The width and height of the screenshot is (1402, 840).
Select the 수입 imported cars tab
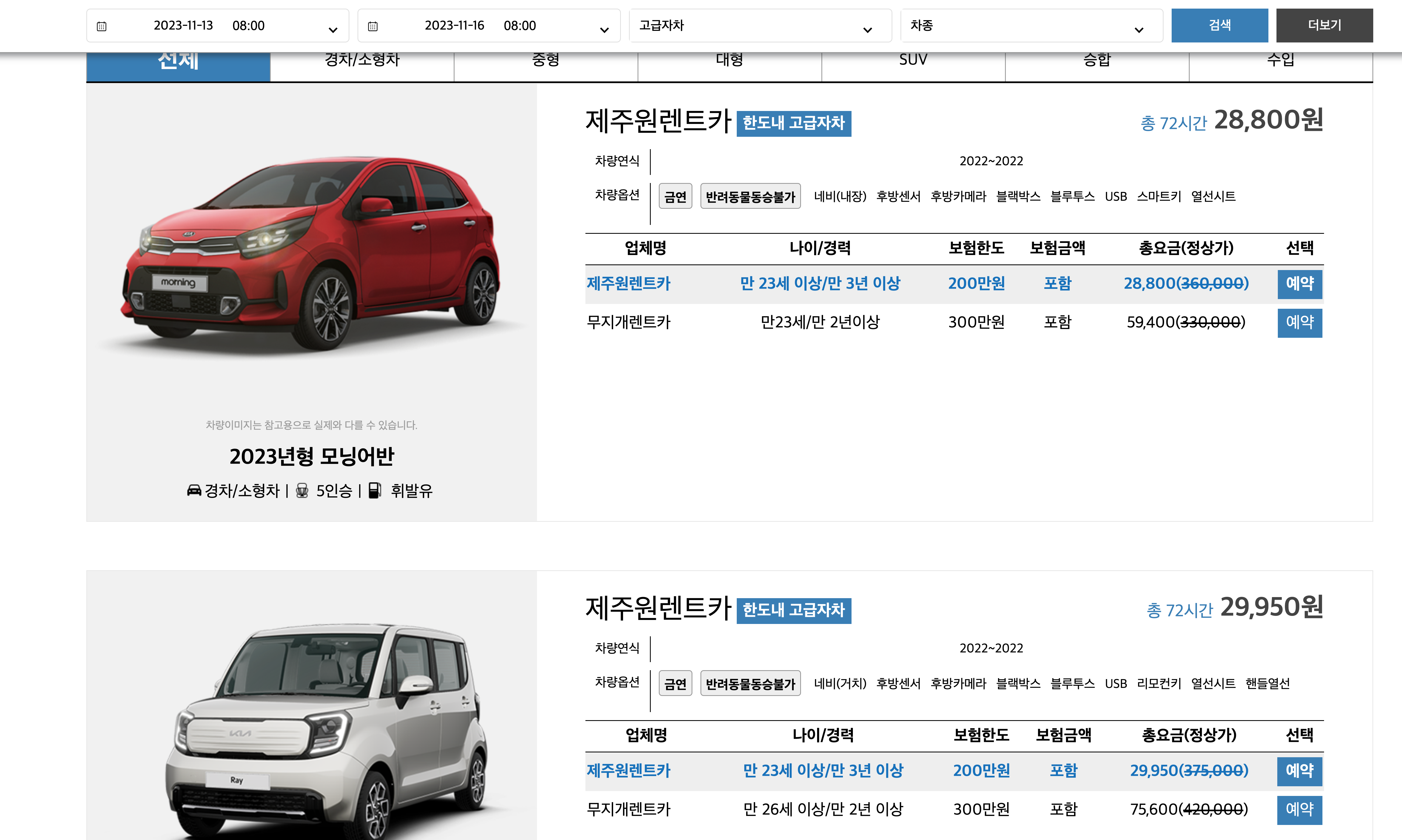[1281, 60]
